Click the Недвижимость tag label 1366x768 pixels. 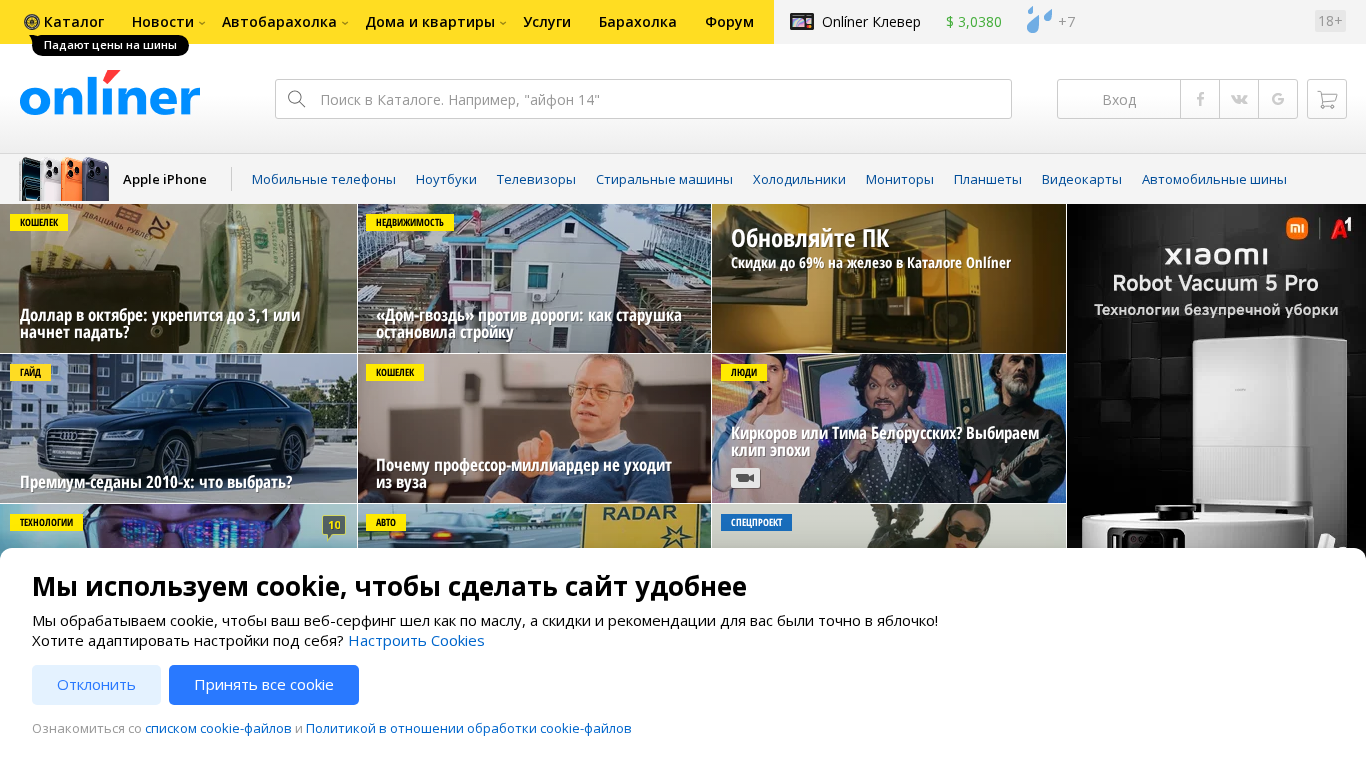[410, 222]
